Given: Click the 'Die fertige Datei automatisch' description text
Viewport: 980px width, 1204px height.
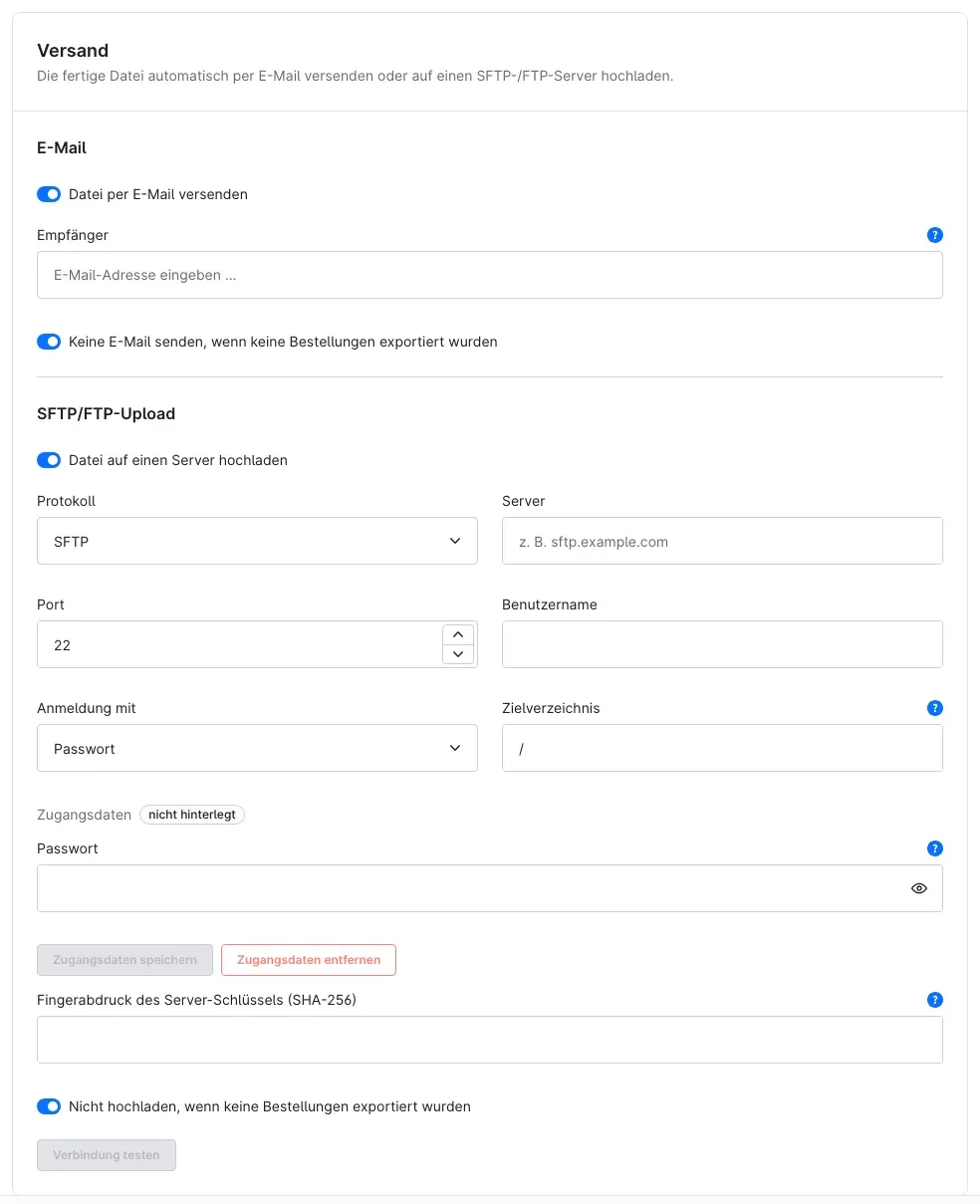Looking at the screenshot, I should pyautogui.click(x=356, y=76).
